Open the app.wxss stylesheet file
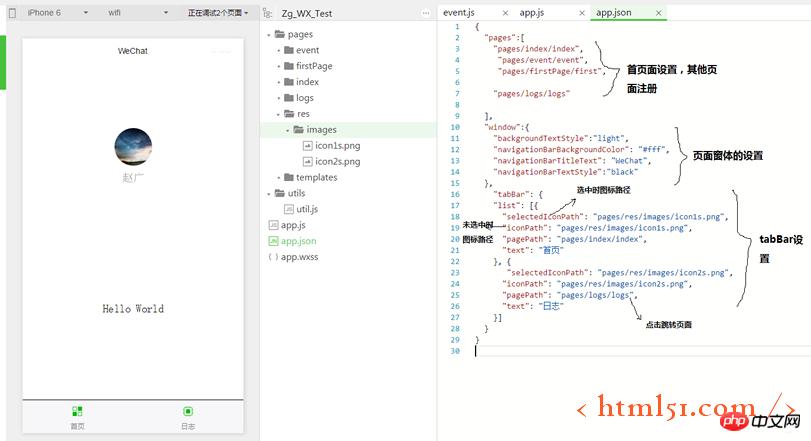 (x=299, y=257)
